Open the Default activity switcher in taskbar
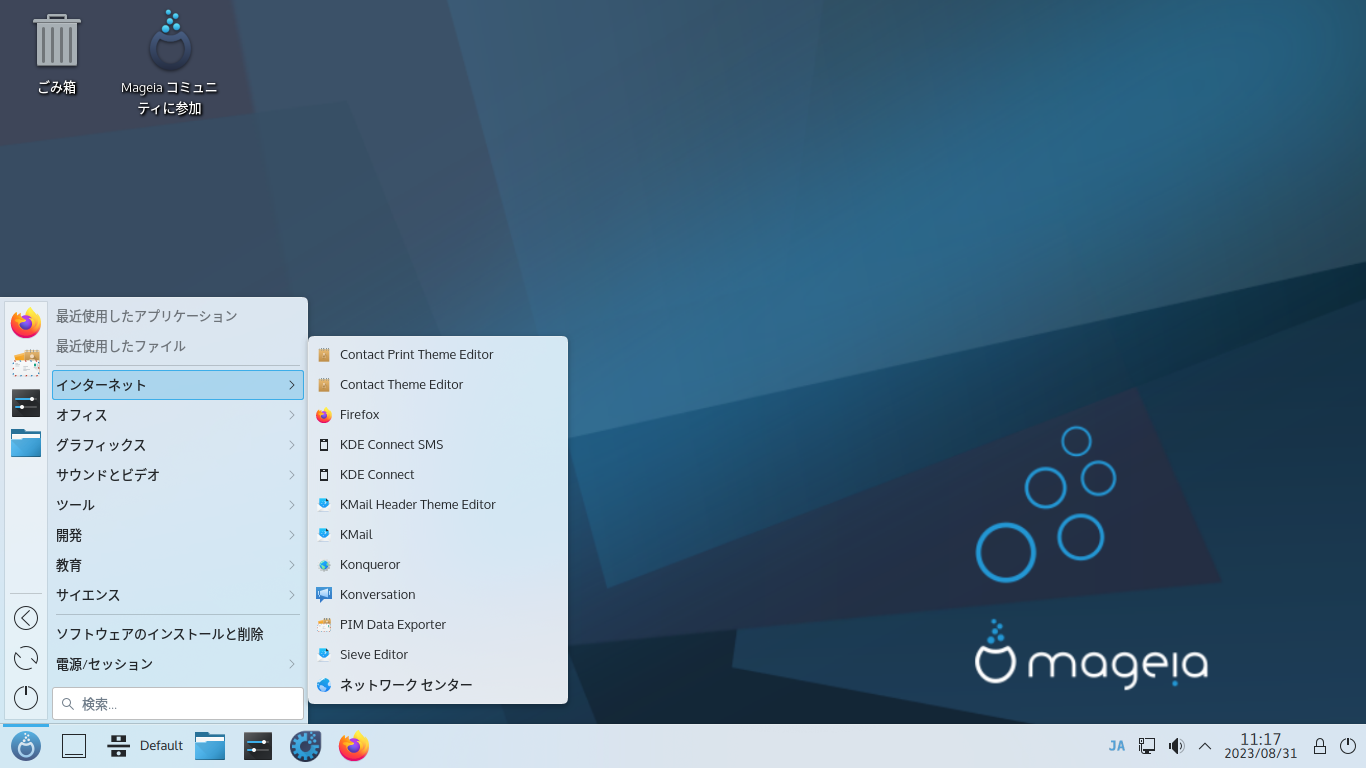The width and height of the screenshot is (1366, 768). (146, 746)
